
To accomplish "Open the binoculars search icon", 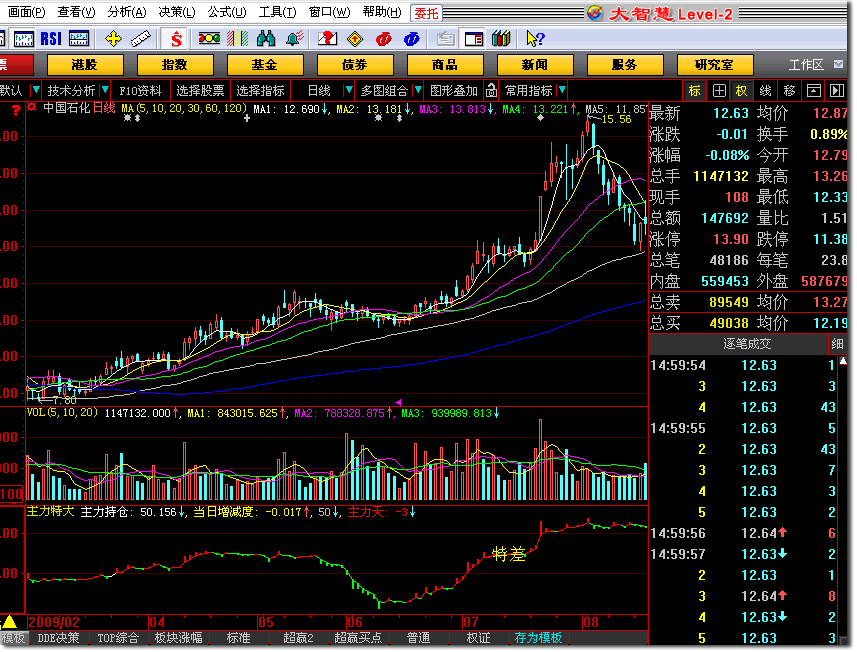I will (x=266, y=39).
